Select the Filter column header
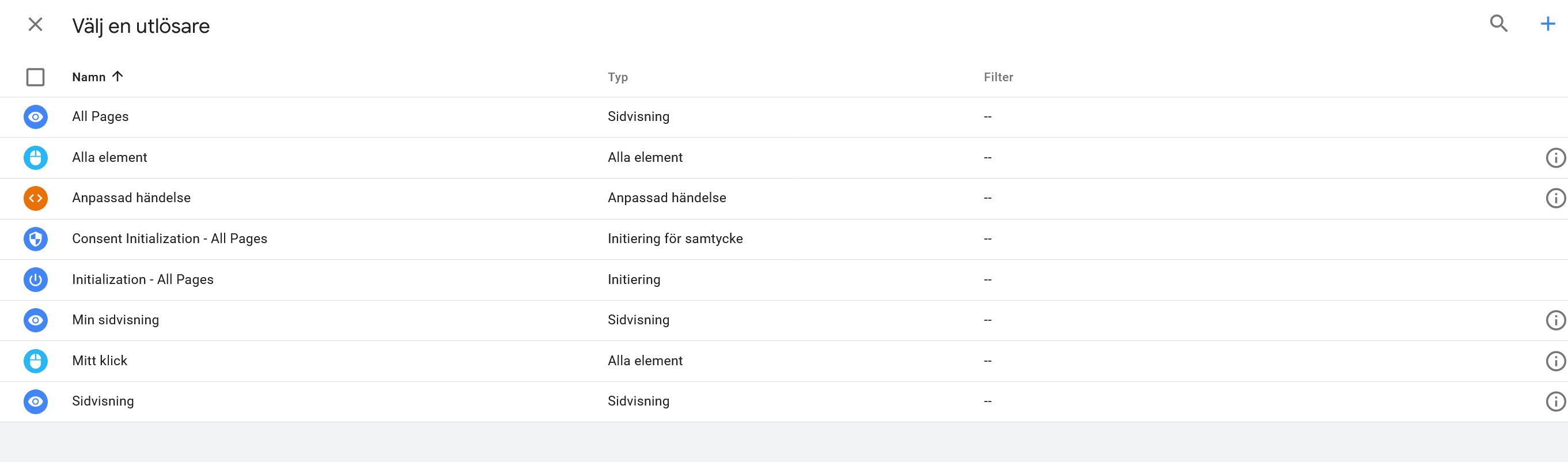Screen dimensions: 1568x462 (998, 77)
